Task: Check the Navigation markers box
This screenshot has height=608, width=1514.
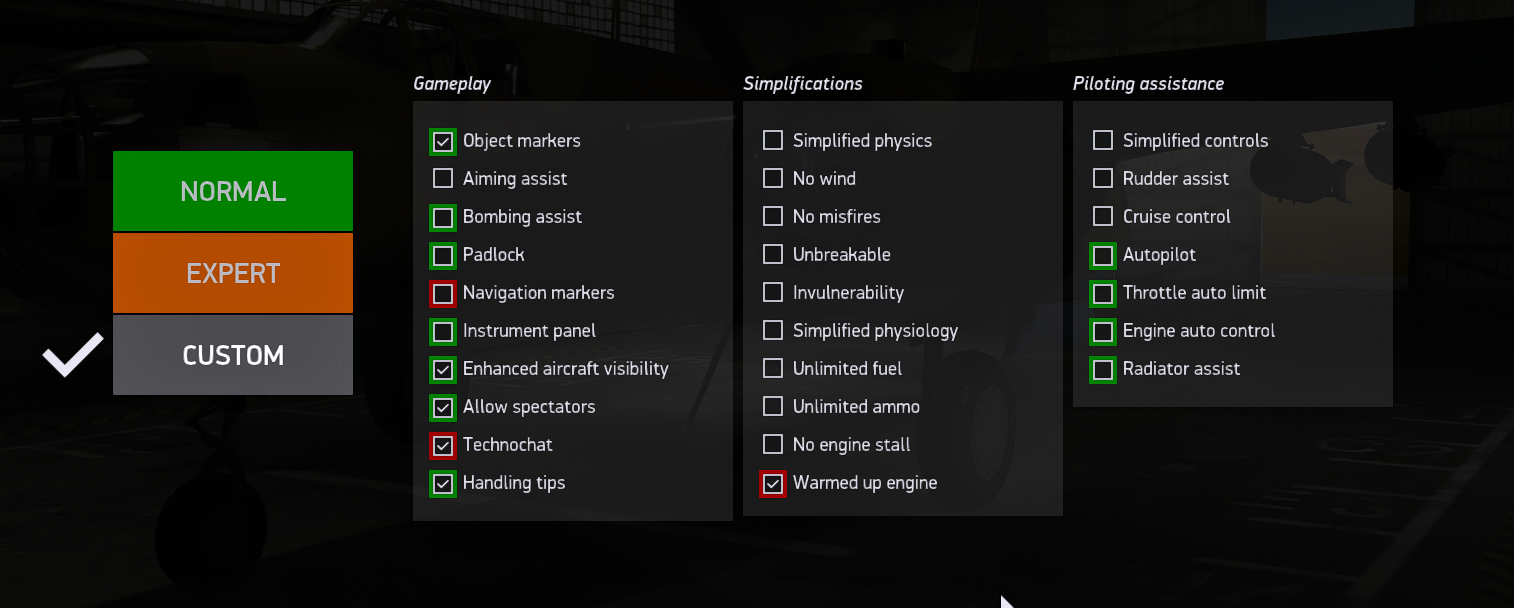Action: pos(443,293)
